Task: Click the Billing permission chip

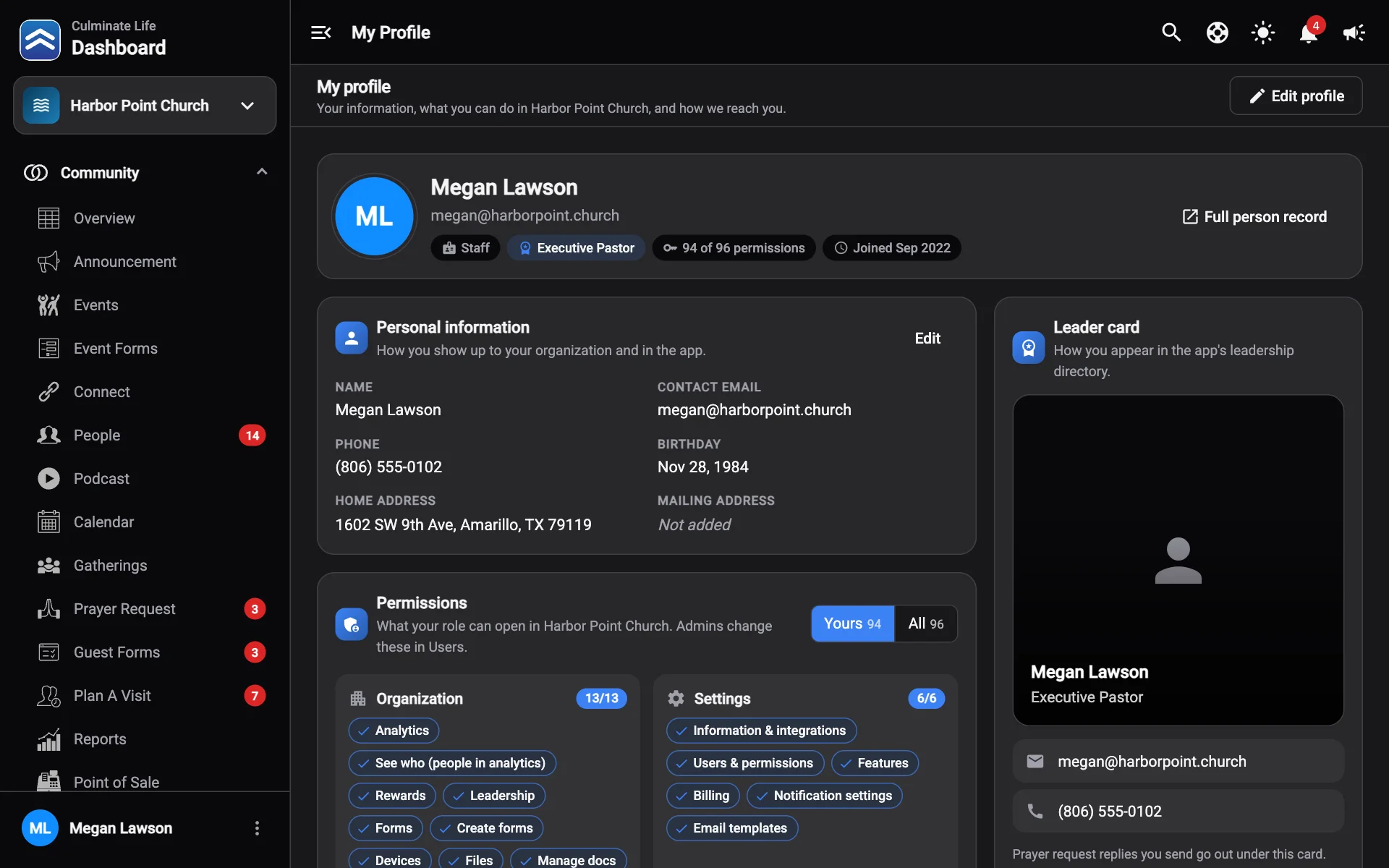Action: [702, 796]
